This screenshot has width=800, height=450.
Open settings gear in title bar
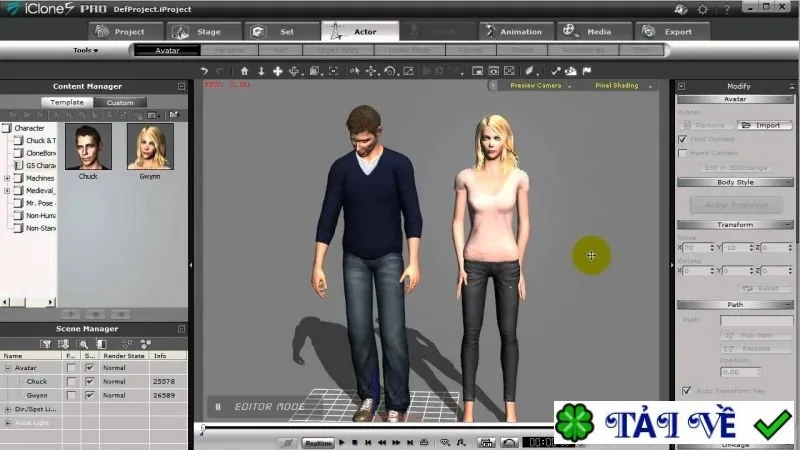click(x=703, y=9)
